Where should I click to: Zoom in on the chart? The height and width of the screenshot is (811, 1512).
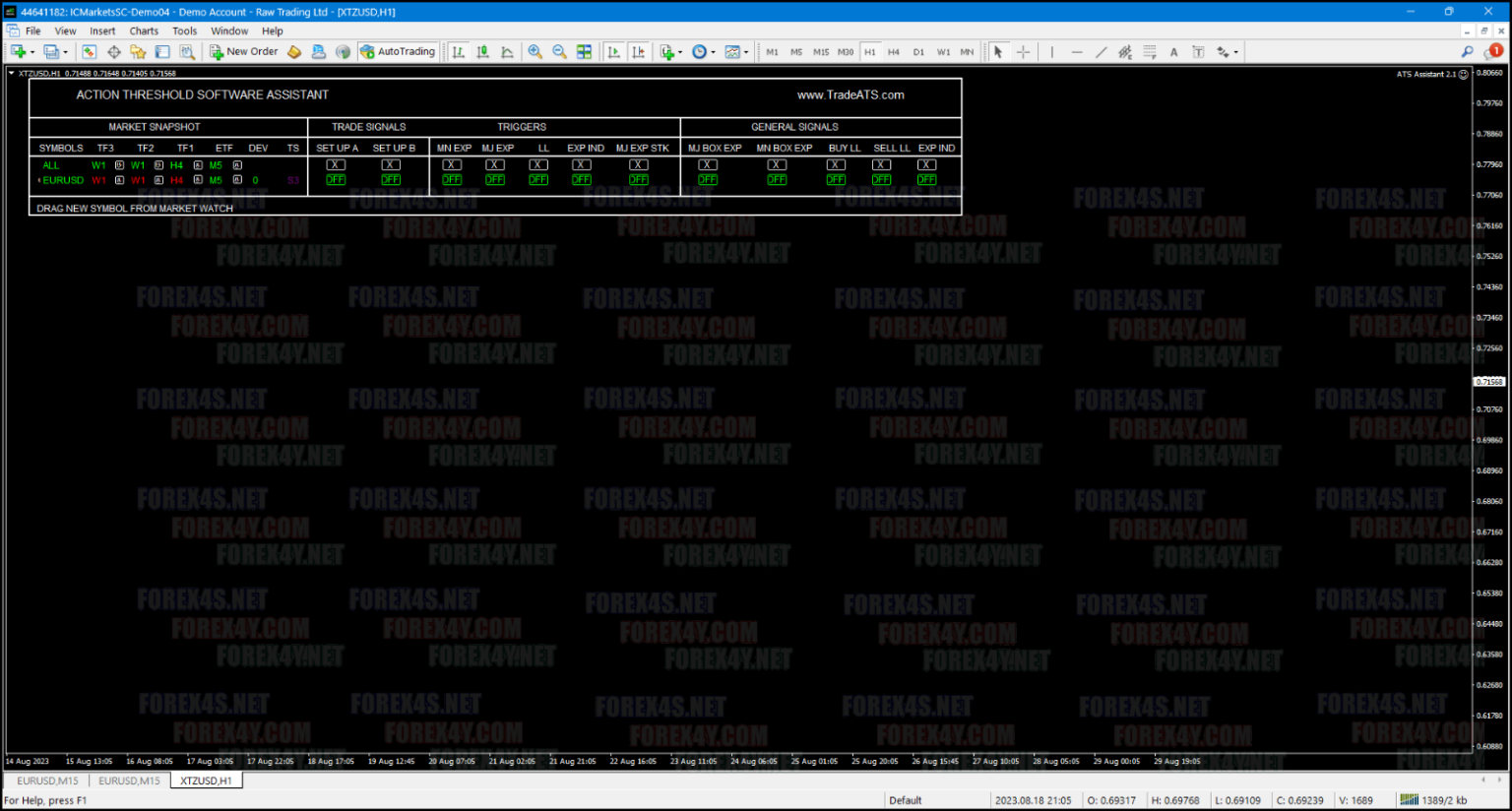click(x=535, y=52)
